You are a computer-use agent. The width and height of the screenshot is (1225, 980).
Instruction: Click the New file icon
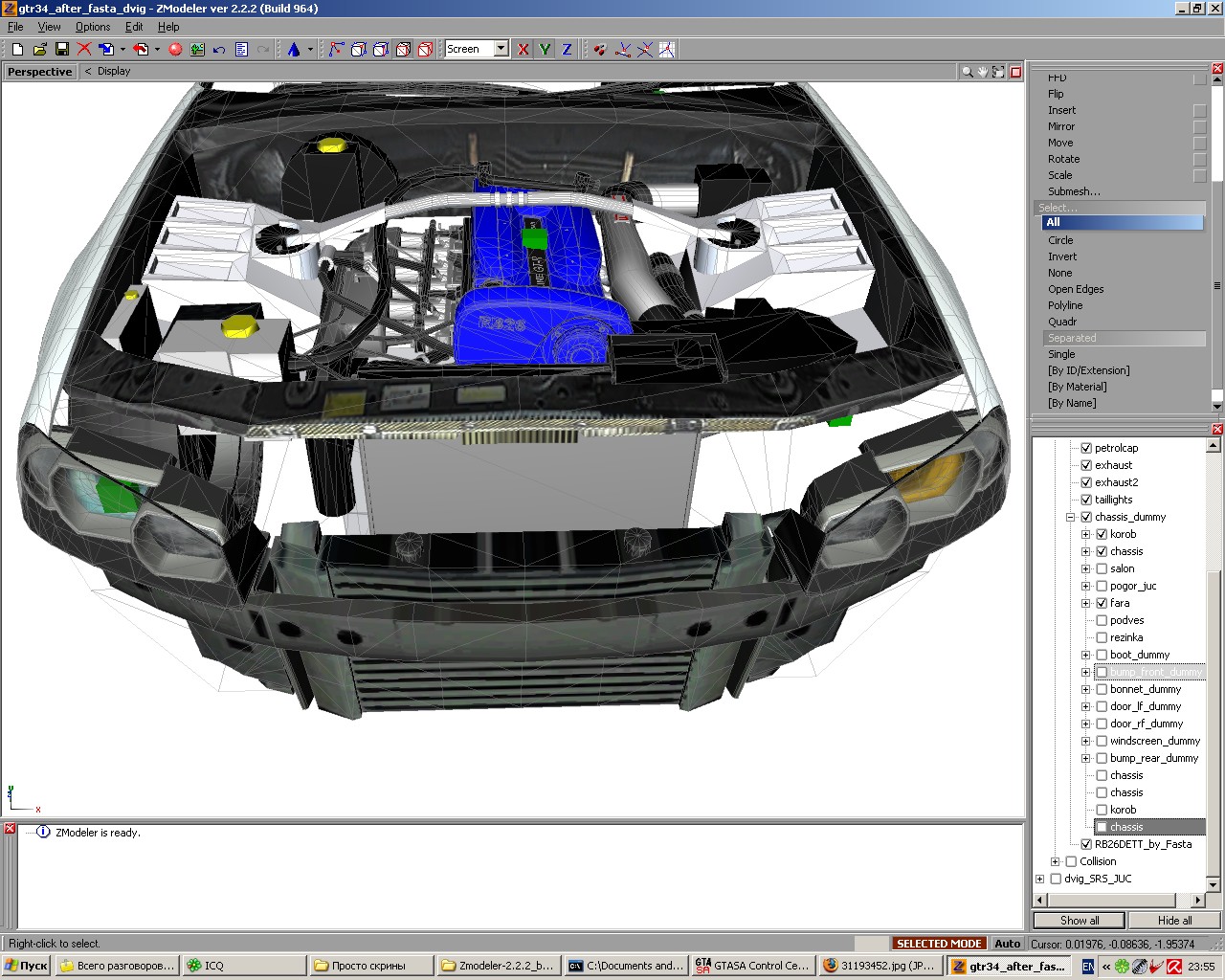(17, 49)
